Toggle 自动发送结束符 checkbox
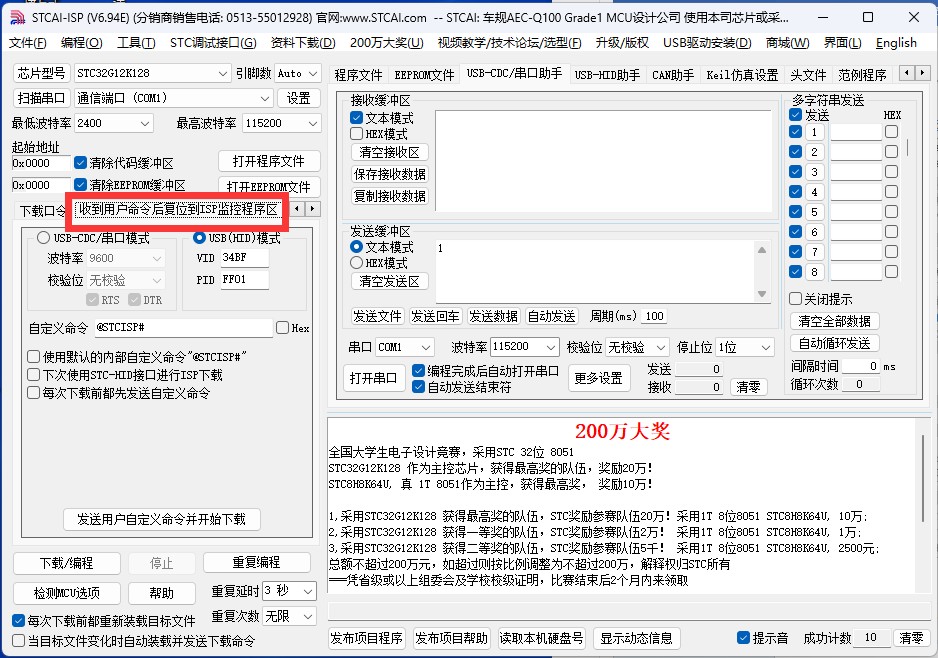This screenshot has height=658, width=938. [x=419, y=387]
